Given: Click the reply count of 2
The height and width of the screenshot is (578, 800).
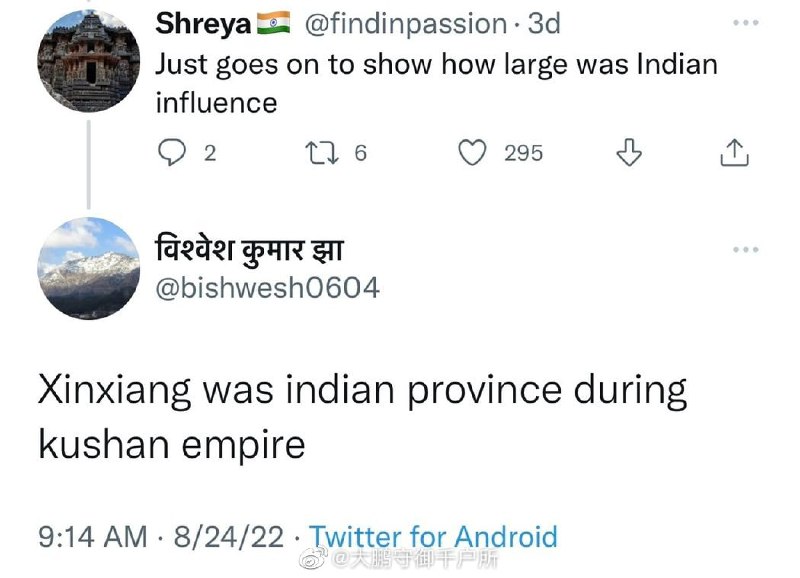Looking at the screenshot, I should pyautogui.click(x=209, y=153).
